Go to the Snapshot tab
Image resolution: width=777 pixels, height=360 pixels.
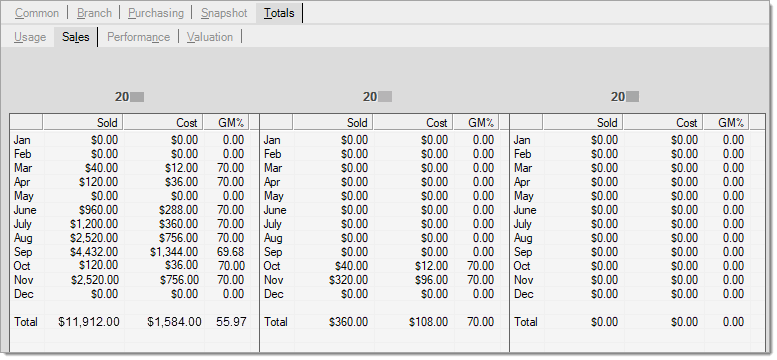tap(224, 13)
